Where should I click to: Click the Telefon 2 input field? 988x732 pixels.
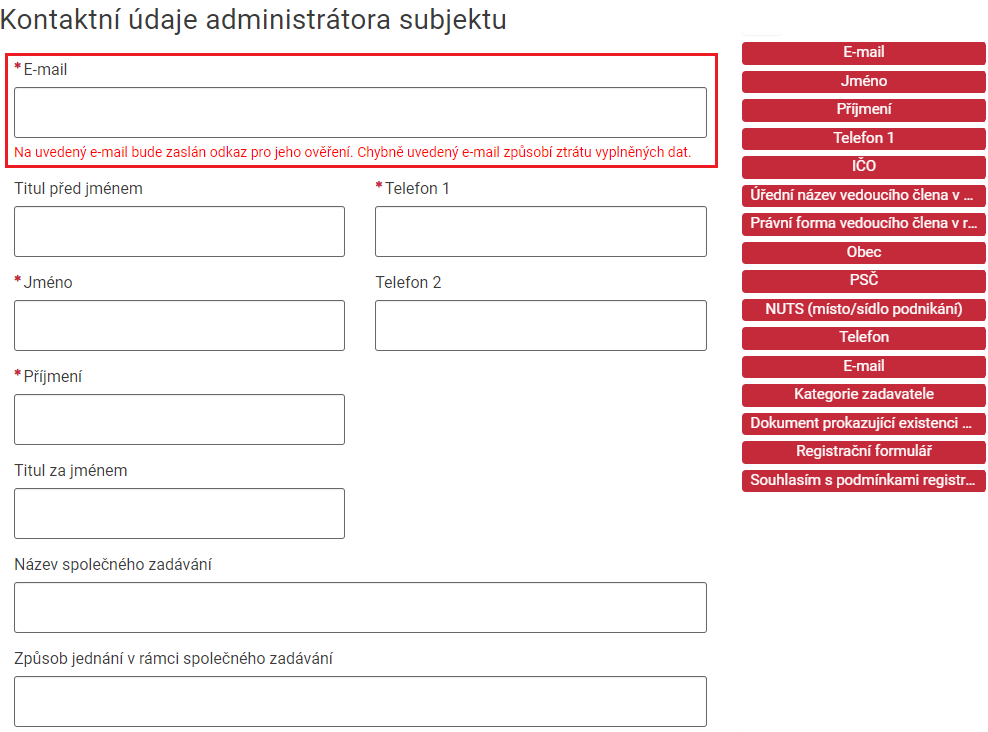click(x=540, y=326)
